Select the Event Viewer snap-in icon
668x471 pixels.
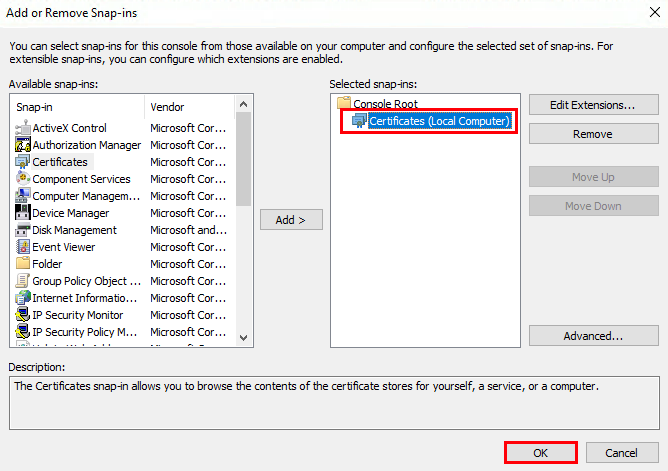pos(23,247)
